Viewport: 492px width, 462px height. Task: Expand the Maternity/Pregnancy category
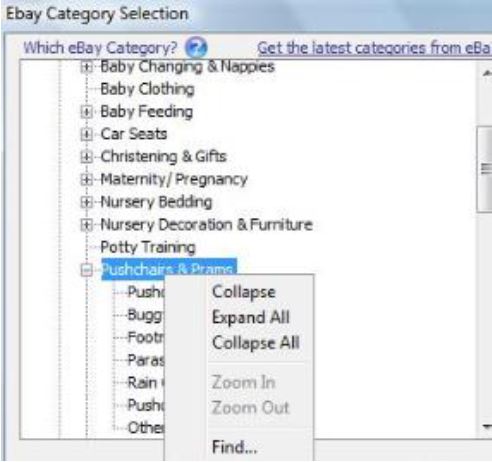(86, 179)
